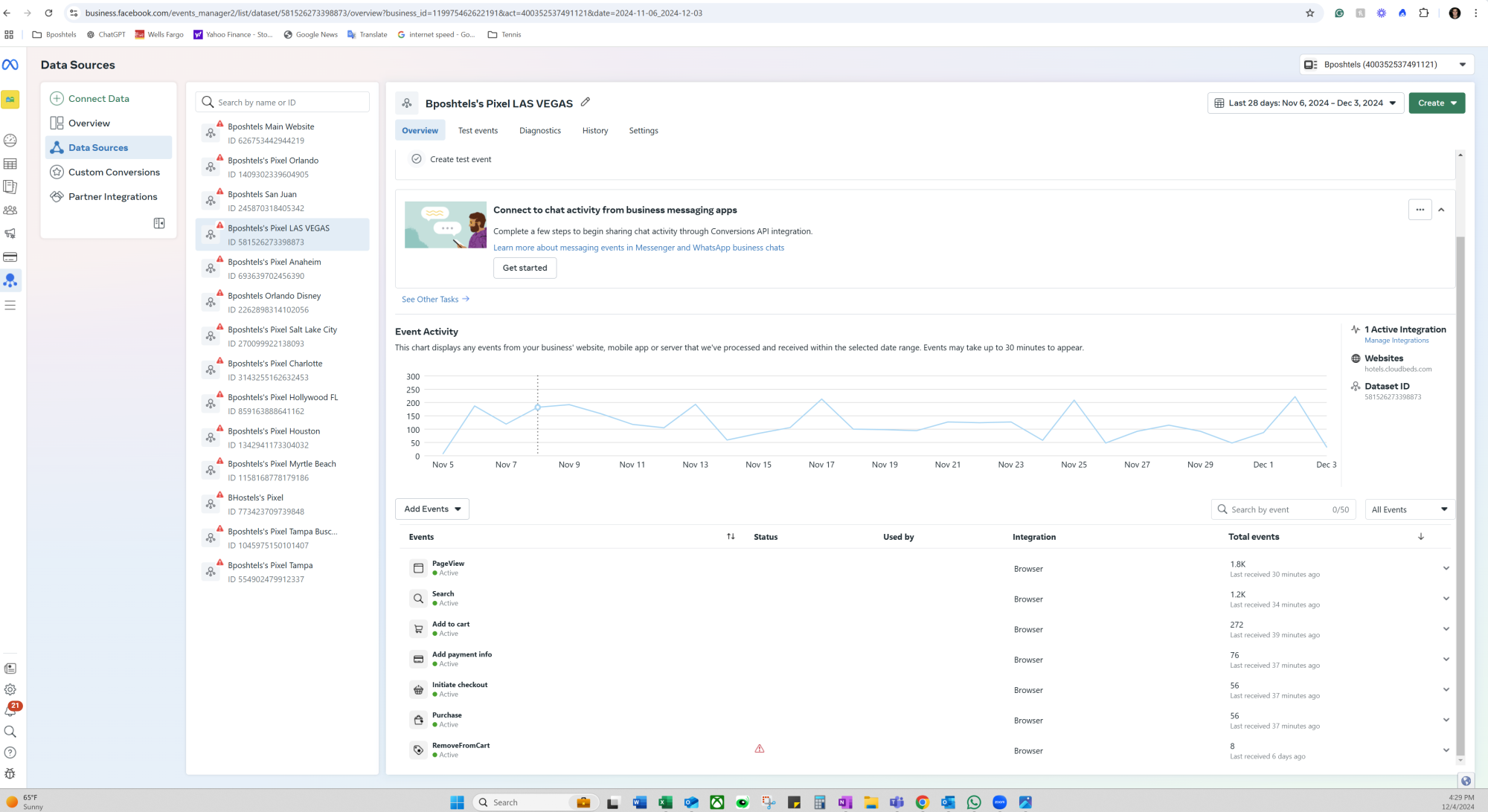Click the Events column sort arrows icon

click(731, 536)
